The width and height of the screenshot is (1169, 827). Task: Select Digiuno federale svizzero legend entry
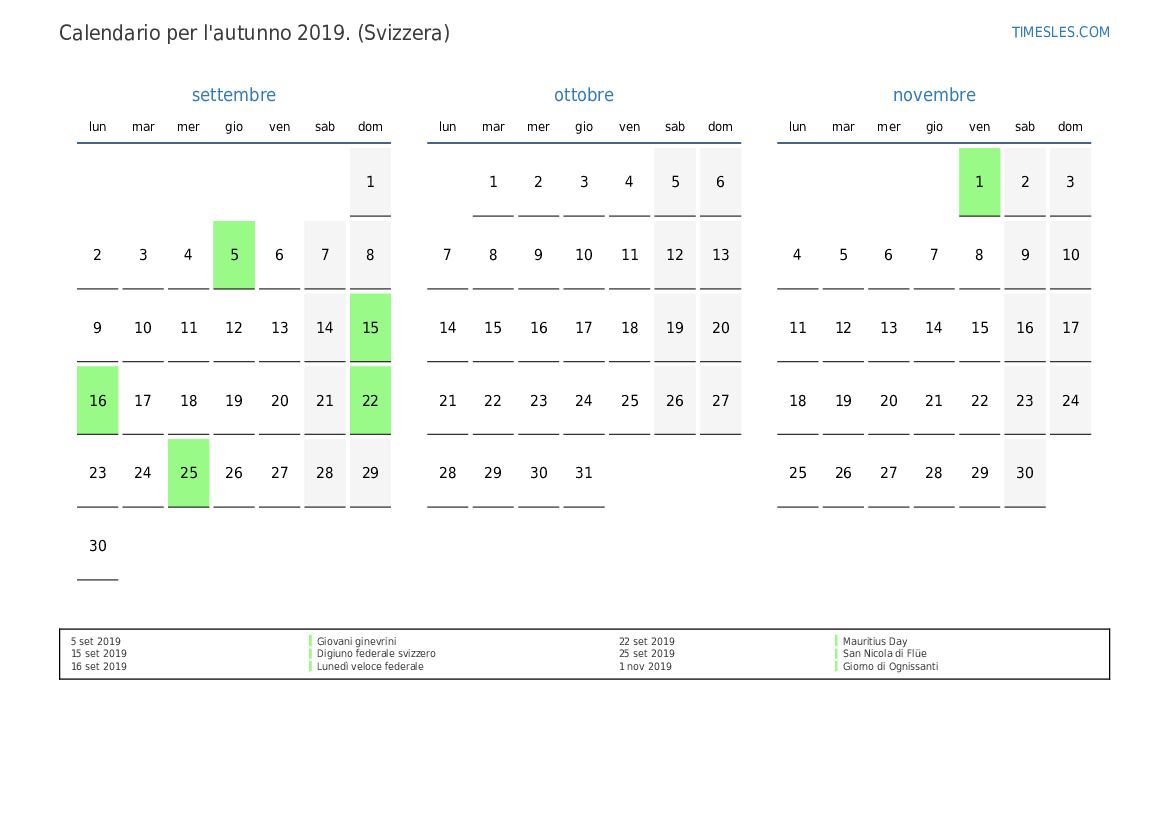click(376, 654)
